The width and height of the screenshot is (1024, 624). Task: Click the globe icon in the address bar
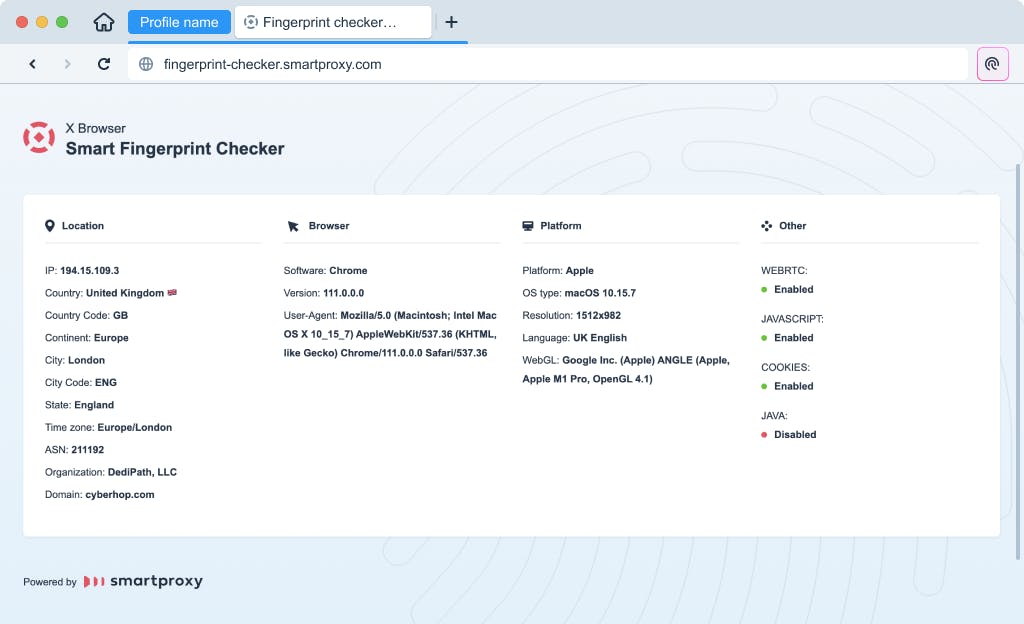(146, 64)
